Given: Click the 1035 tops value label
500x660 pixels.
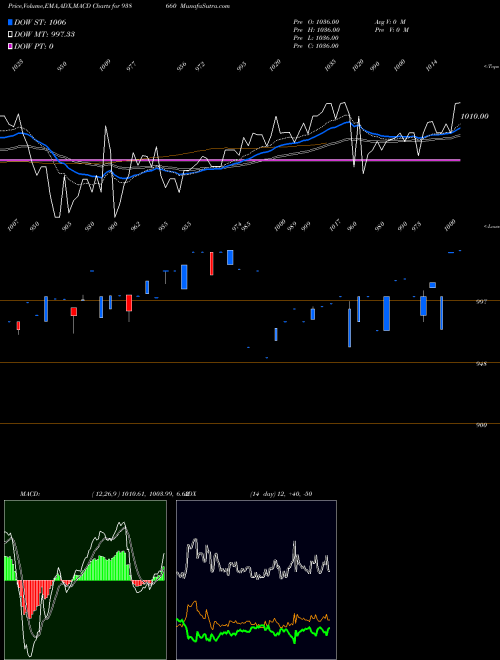Looking at the screenshot, I should tap(331, 65).
